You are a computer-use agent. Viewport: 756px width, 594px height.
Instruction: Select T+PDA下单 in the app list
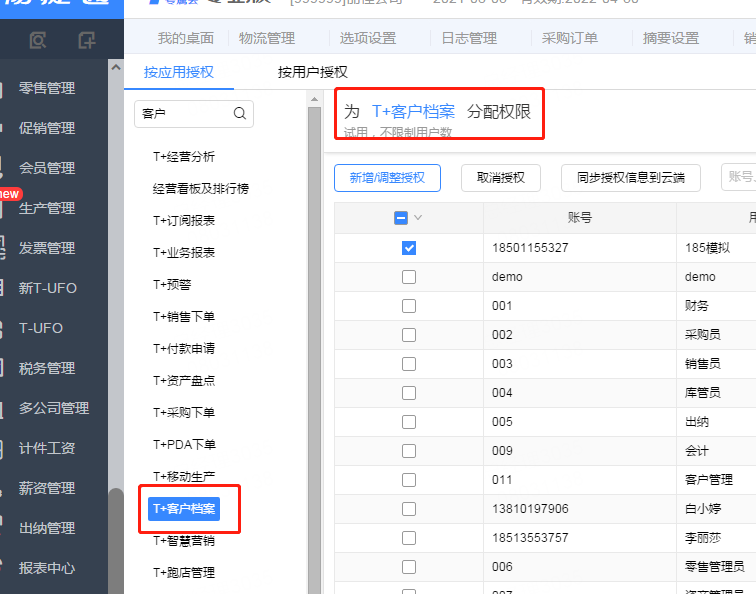click(184, 445)
